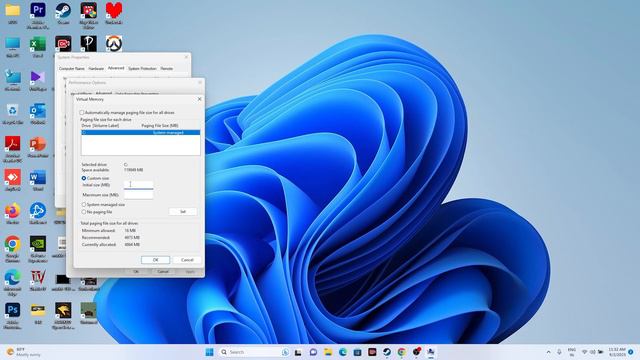Viewport: 640px width, 360px height.
Task: Click the microphone icon in the system tray
Action: click(559, 352)
